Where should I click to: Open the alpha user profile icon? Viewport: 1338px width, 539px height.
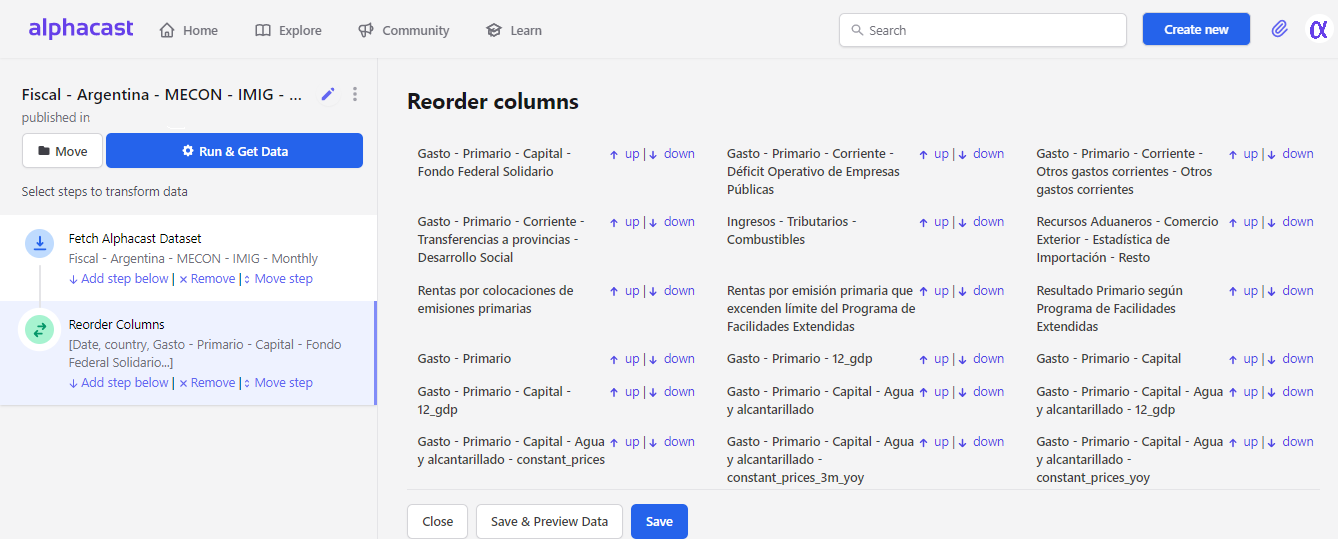1318,29
